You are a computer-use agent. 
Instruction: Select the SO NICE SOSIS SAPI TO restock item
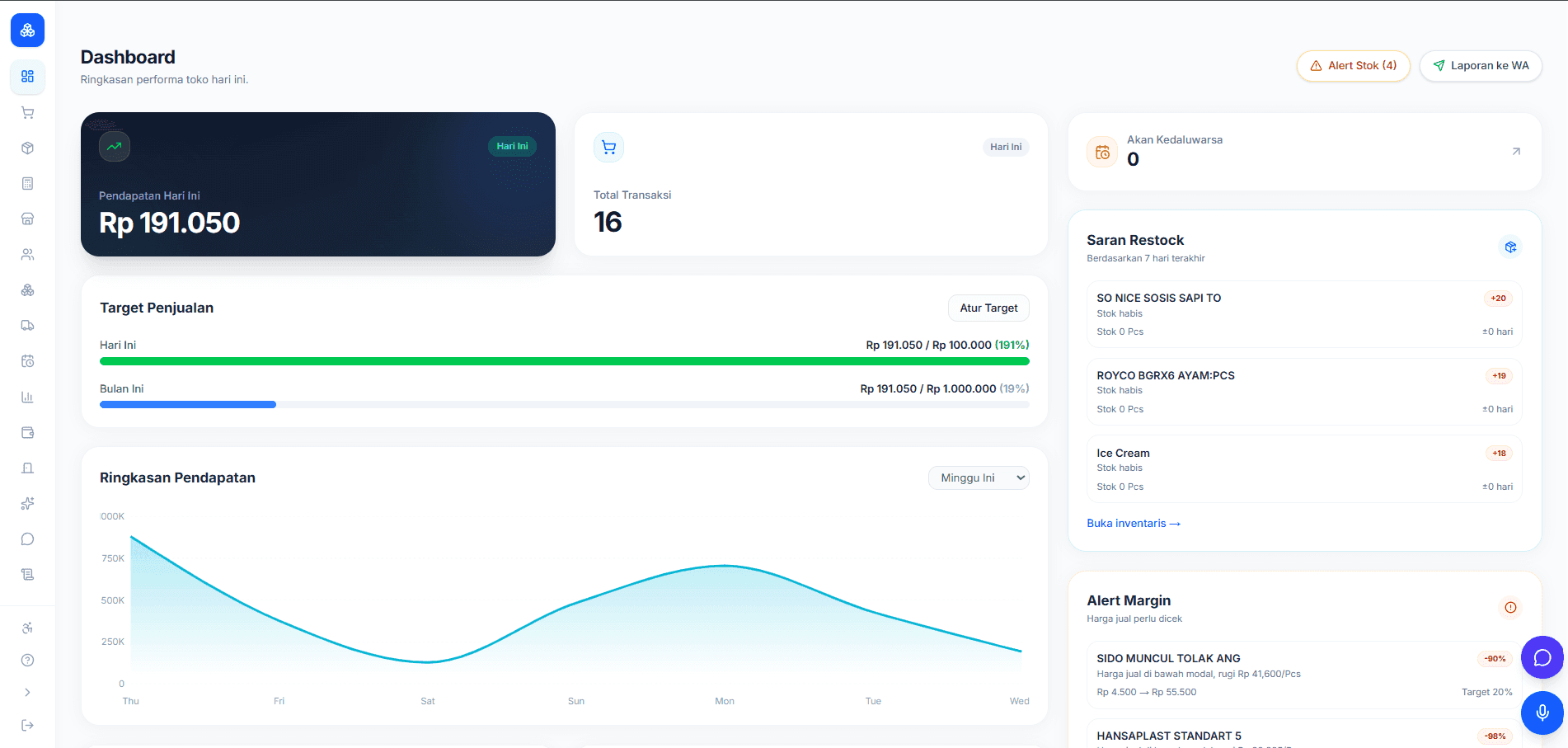pos(1304,314)
